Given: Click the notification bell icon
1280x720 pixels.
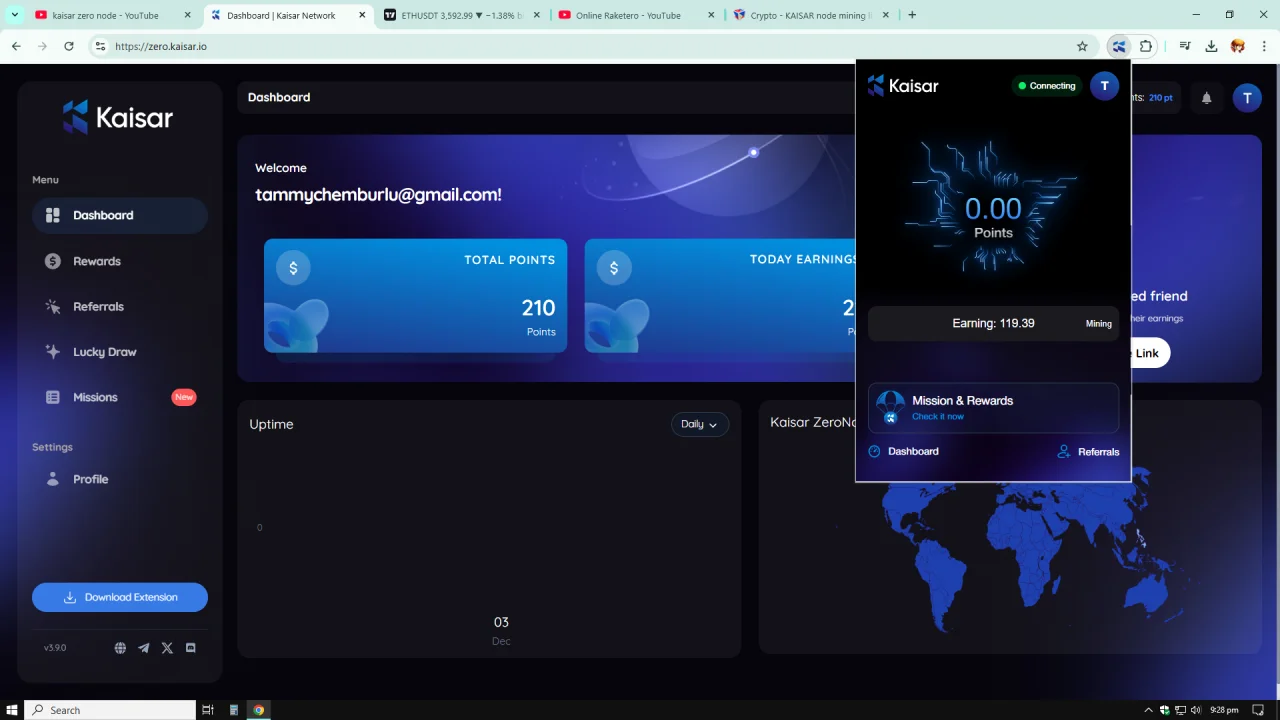Looking at the screenshot, I should tap(1207, 97).
